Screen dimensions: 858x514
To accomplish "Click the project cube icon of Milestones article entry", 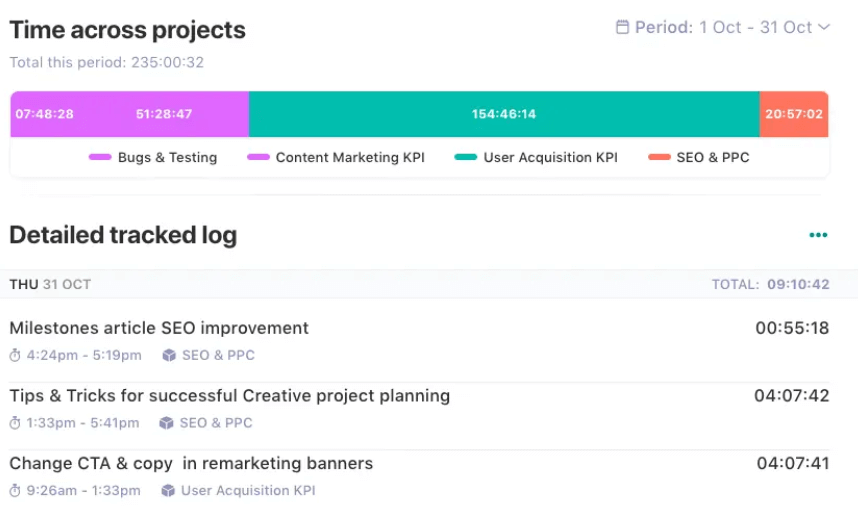I will [169, 355].
